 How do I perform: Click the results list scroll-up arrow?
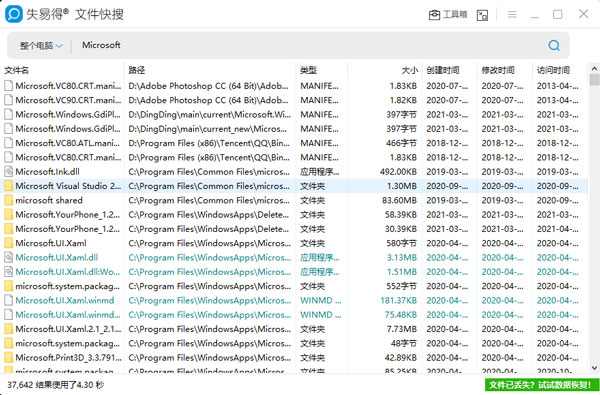pos(594,69)
